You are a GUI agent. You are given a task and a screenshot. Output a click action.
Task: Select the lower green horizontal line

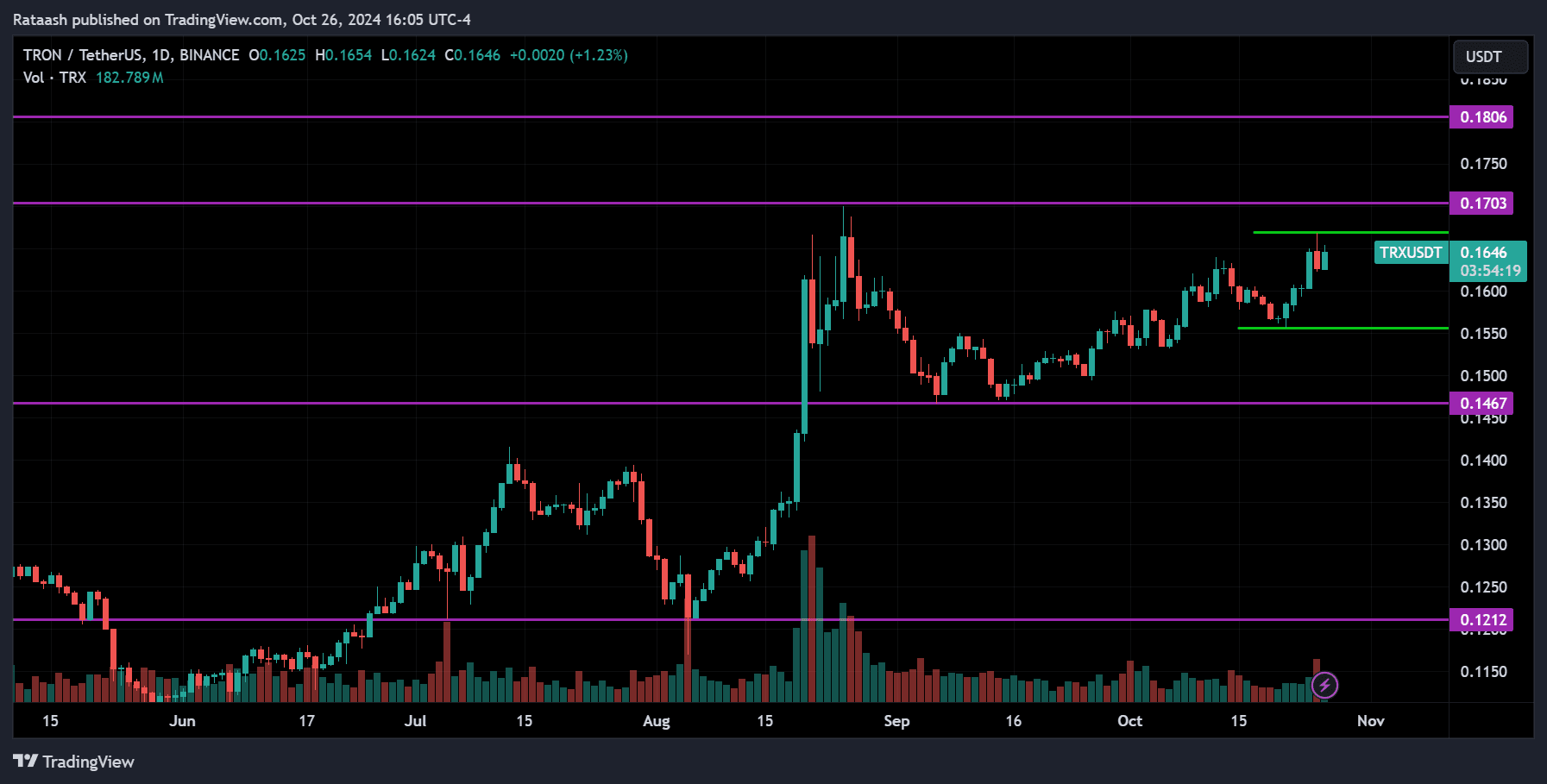[x=1343, y=328]
